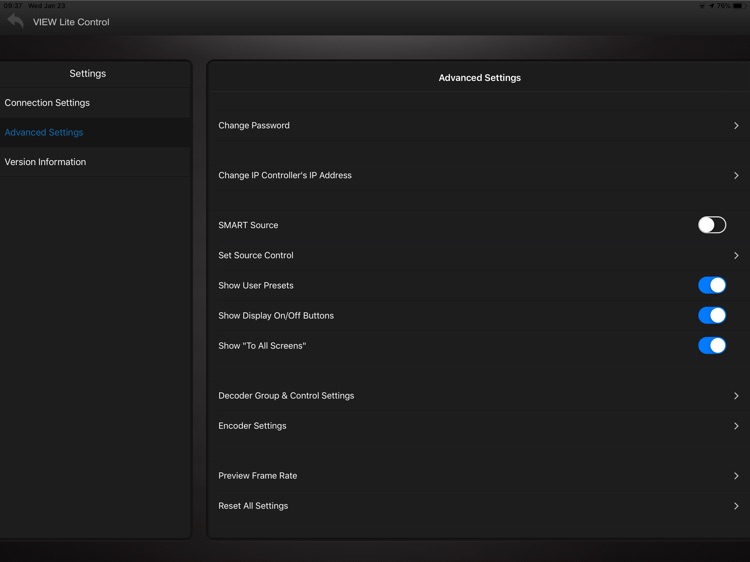This screenshot has height=562, width=750.
Task: Click the VIEW Lite Control title
Action: 71,22
